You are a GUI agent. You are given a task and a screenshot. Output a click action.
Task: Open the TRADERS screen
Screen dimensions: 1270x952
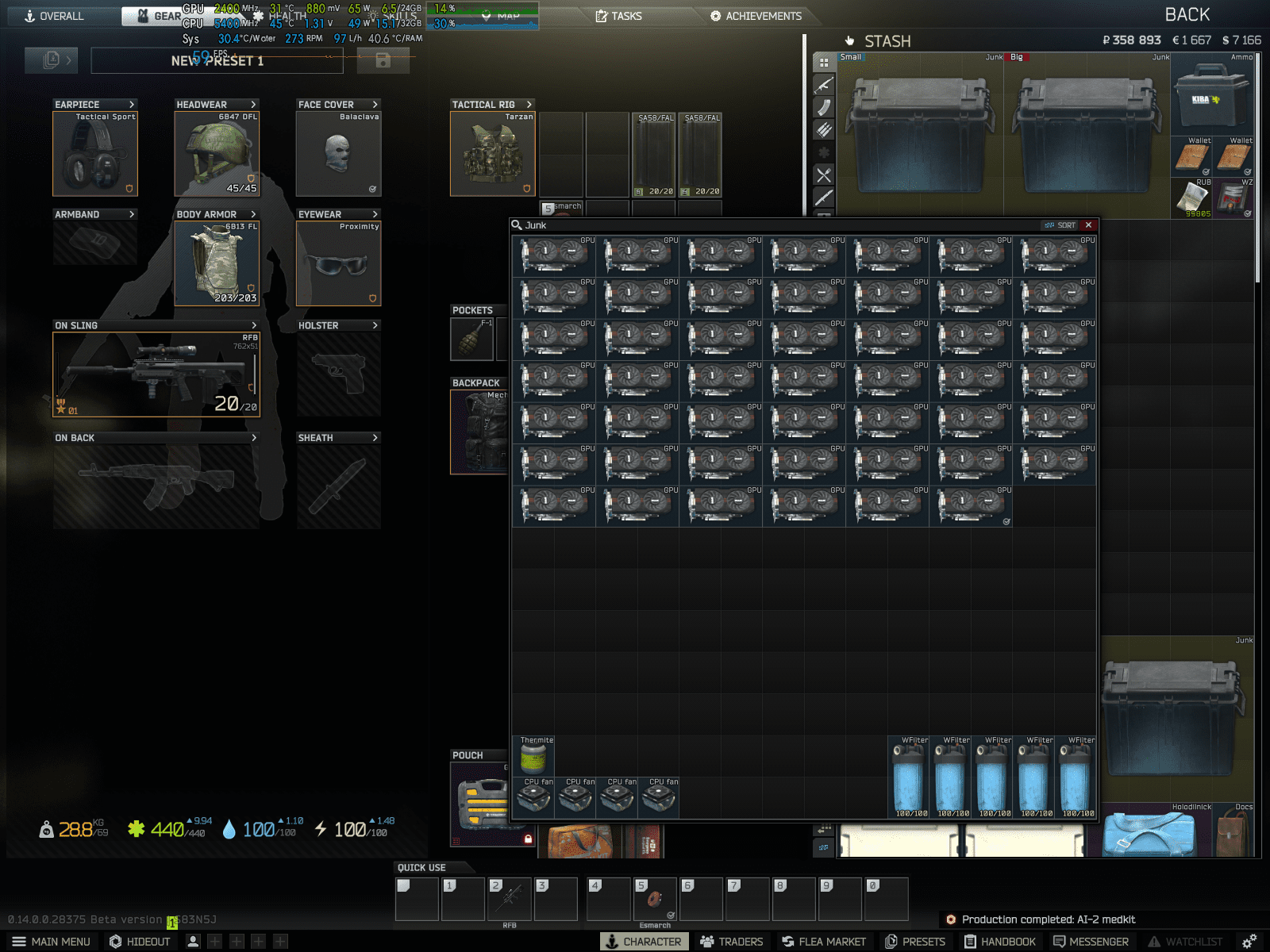(731, 942)
